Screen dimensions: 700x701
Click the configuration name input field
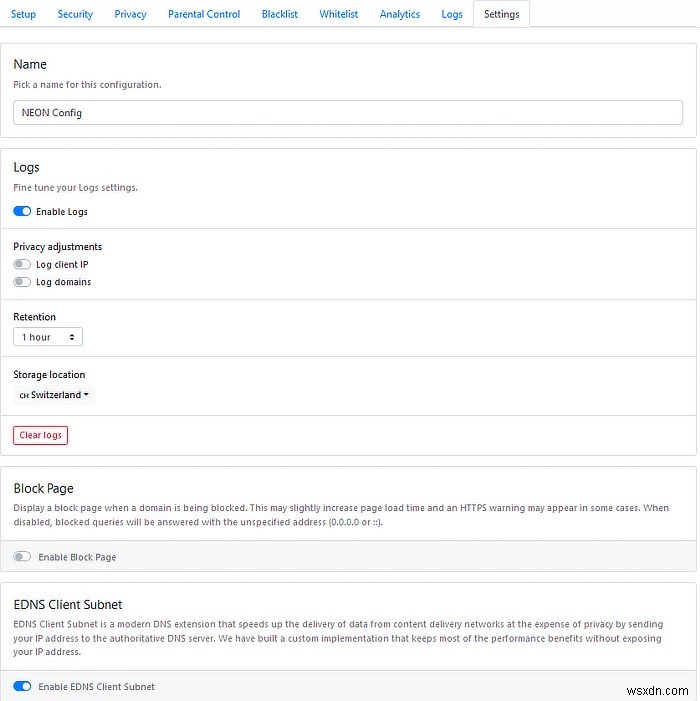pyautogui.click(x=348, y=113)
